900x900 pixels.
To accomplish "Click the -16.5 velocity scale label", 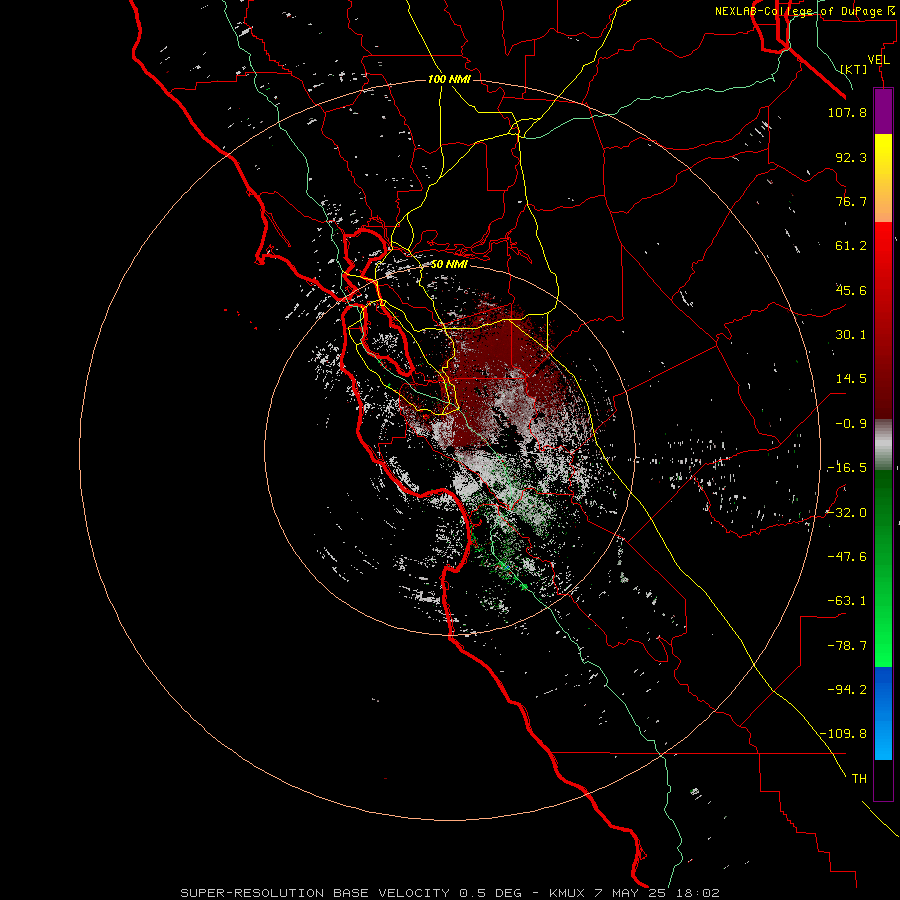I will point(847,468).
